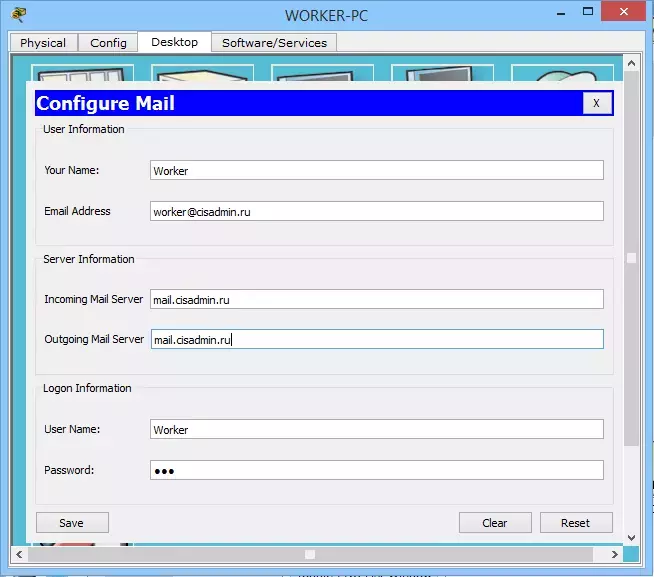The height and width of the screenshot is (577, 654).
Task: Click the Packet Tracer icon in the title bar
Action: point(18,15)
